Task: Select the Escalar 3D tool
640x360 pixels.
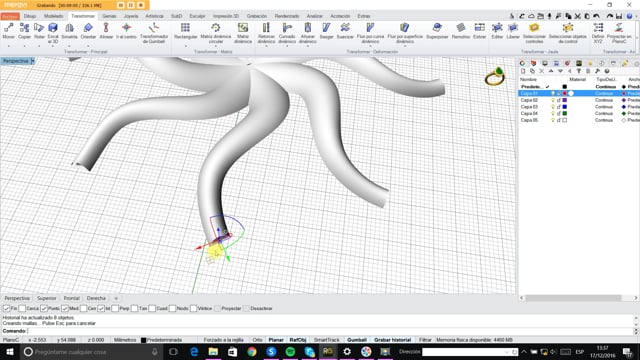Action: (x=53, y=33)
